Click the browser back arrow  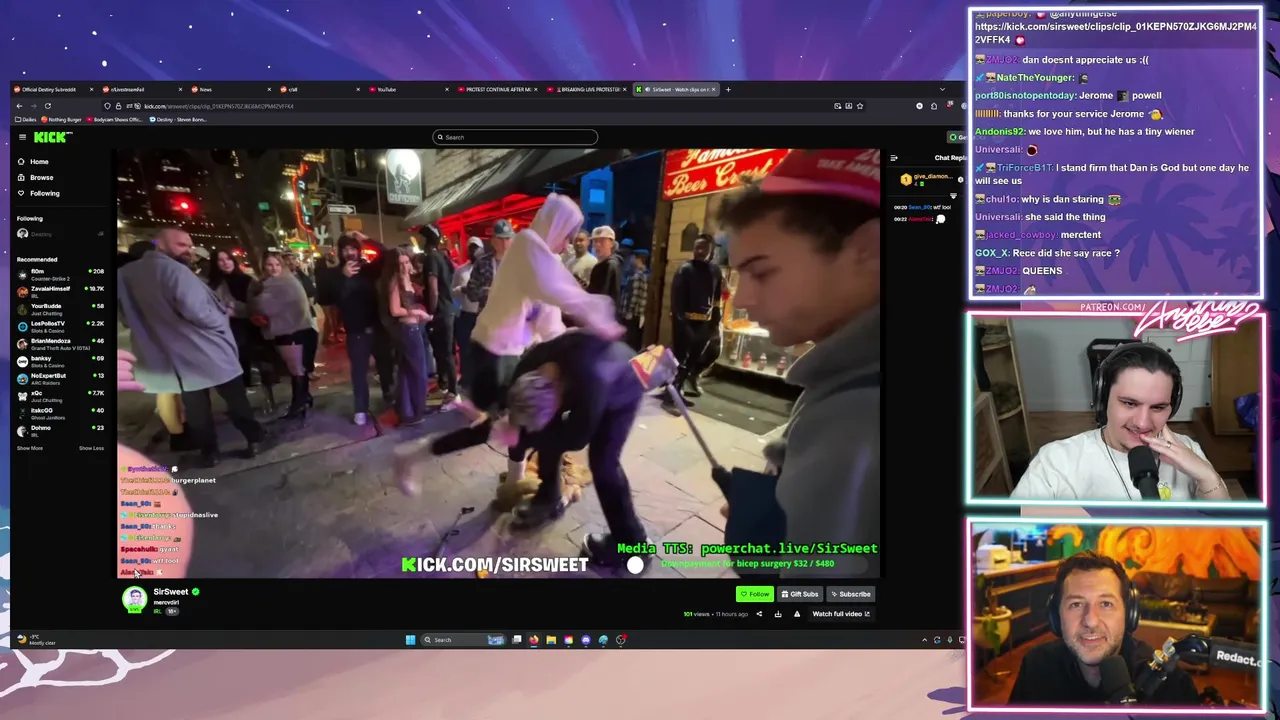(x=19, y=106)
